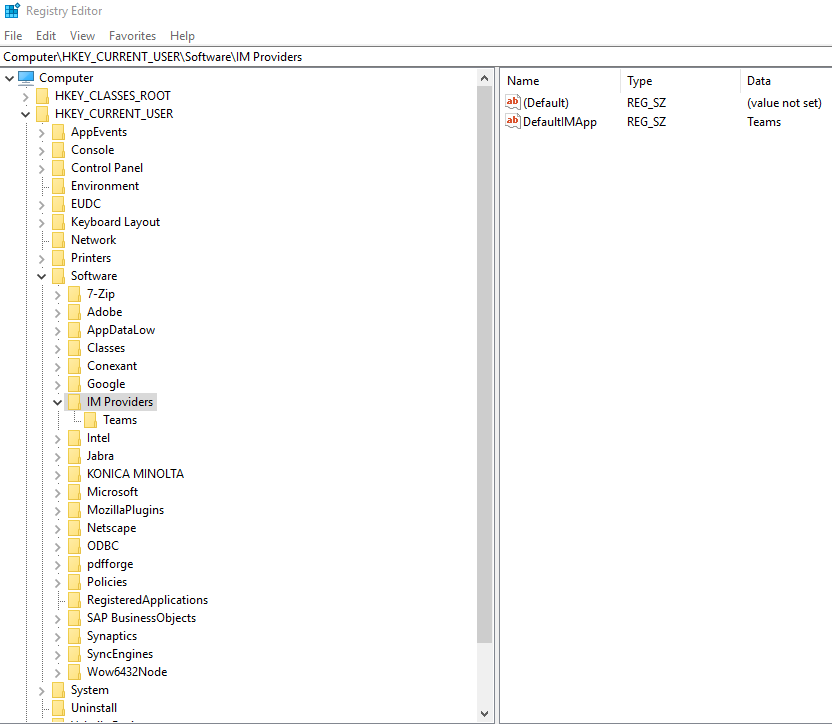Expand the Policies key chevron
The width and height of the screenshot is (832, 724).
click(57, 583)
